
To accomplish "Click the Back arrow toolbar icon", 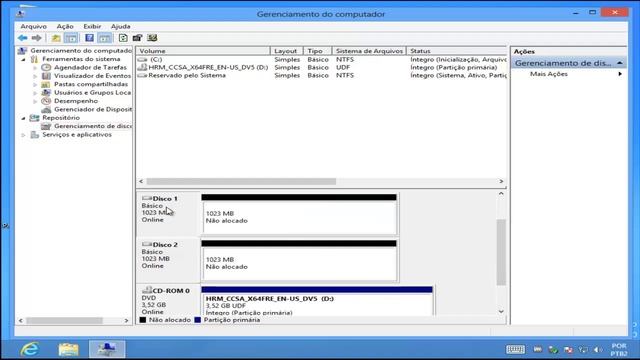I will click(22, 38).
